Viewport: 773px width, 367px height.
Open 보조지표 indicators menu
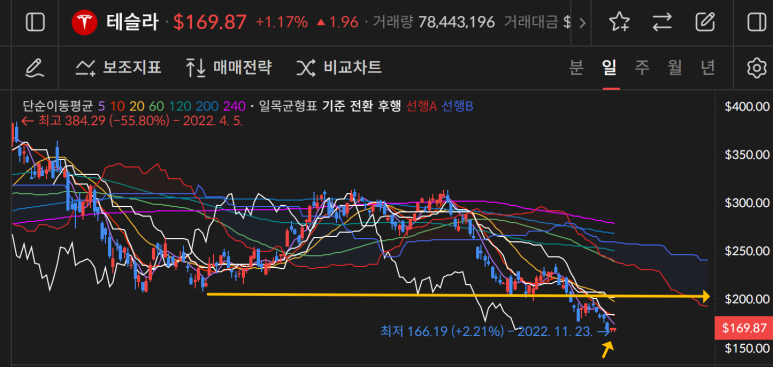(118, 67)
